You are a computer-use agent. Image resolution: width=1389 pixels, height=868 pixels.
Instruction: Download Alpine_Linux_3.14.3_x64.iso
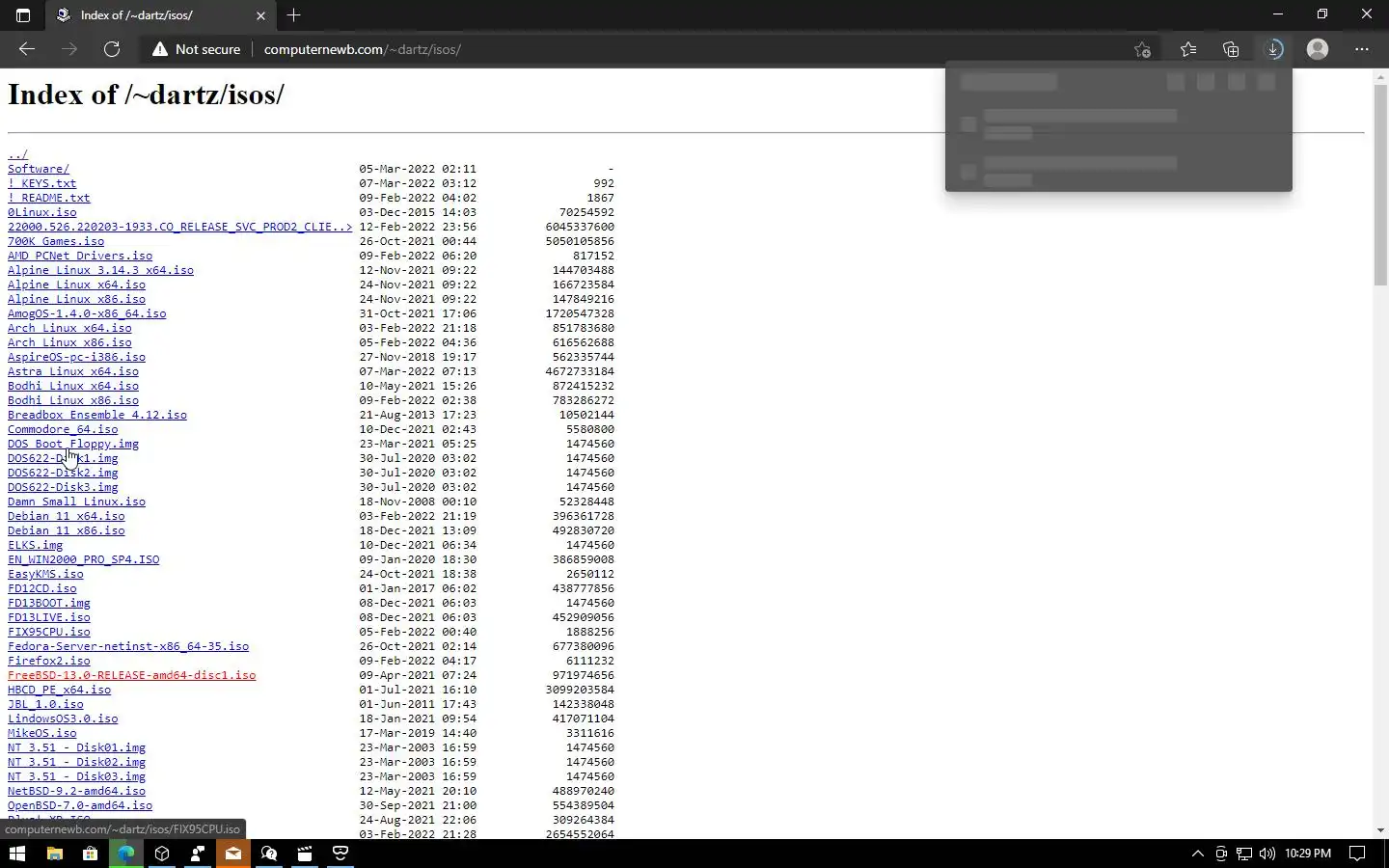101,270
